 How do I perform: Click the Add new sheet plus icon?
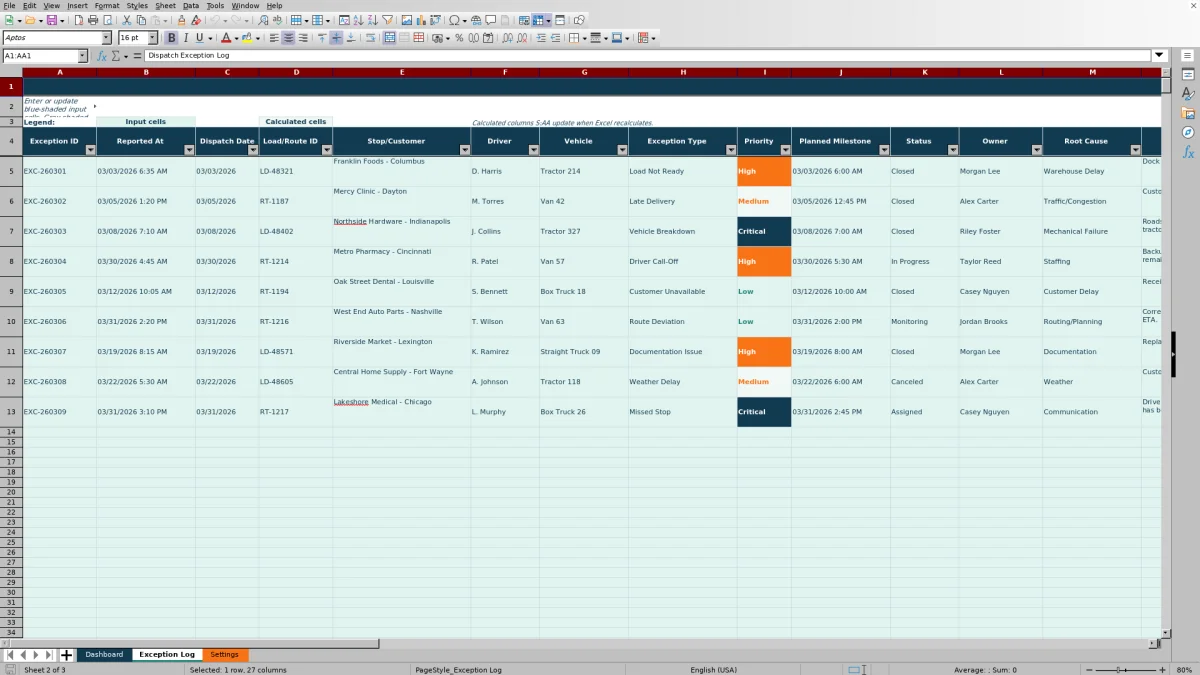[66, 655]
